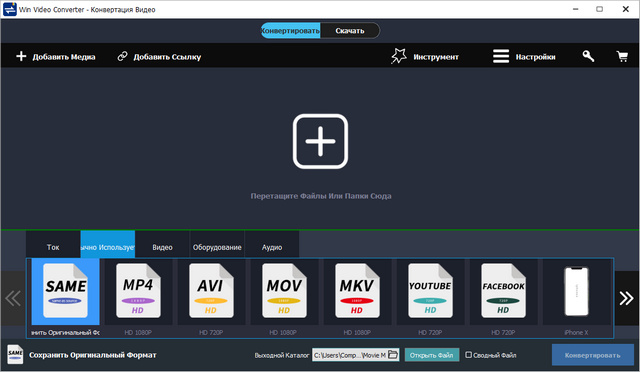Click the plus icon for Добавить Медиа
Image resolution: width=640 pixels, height=372 pixels.
(x=21, y=56)
